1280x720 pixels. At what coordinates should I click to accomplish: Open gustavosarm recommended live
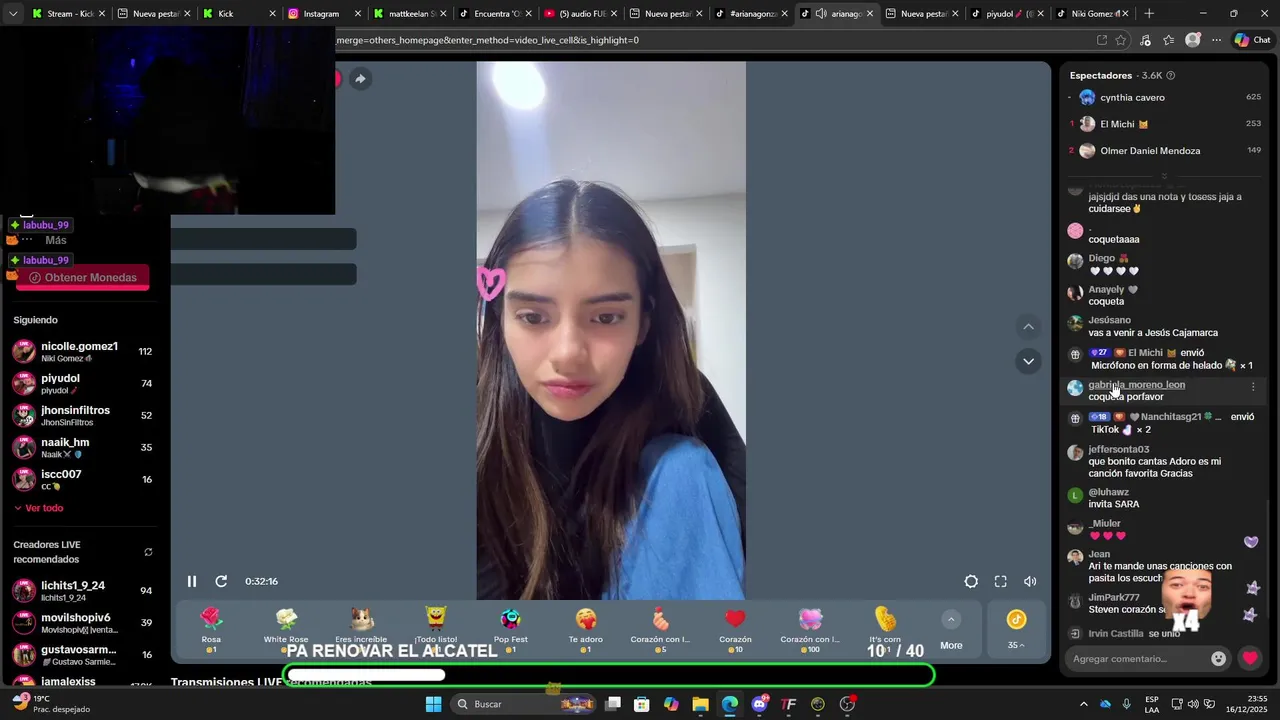coord(82,654)
